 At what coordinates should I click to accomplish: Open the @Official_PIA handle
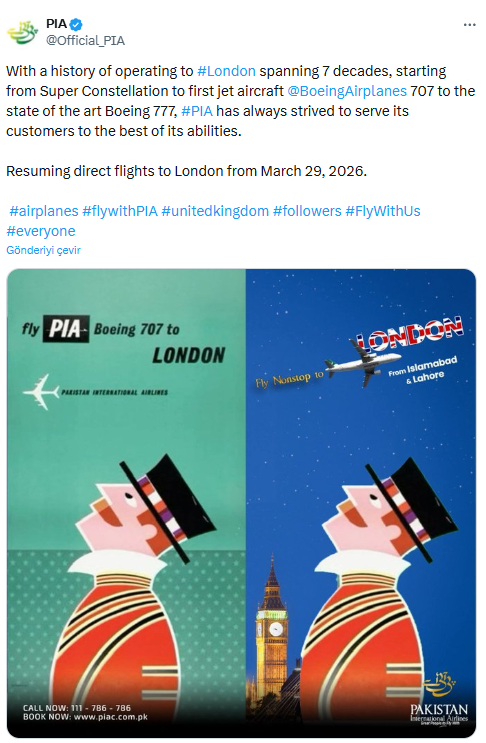tap(85, 41)
